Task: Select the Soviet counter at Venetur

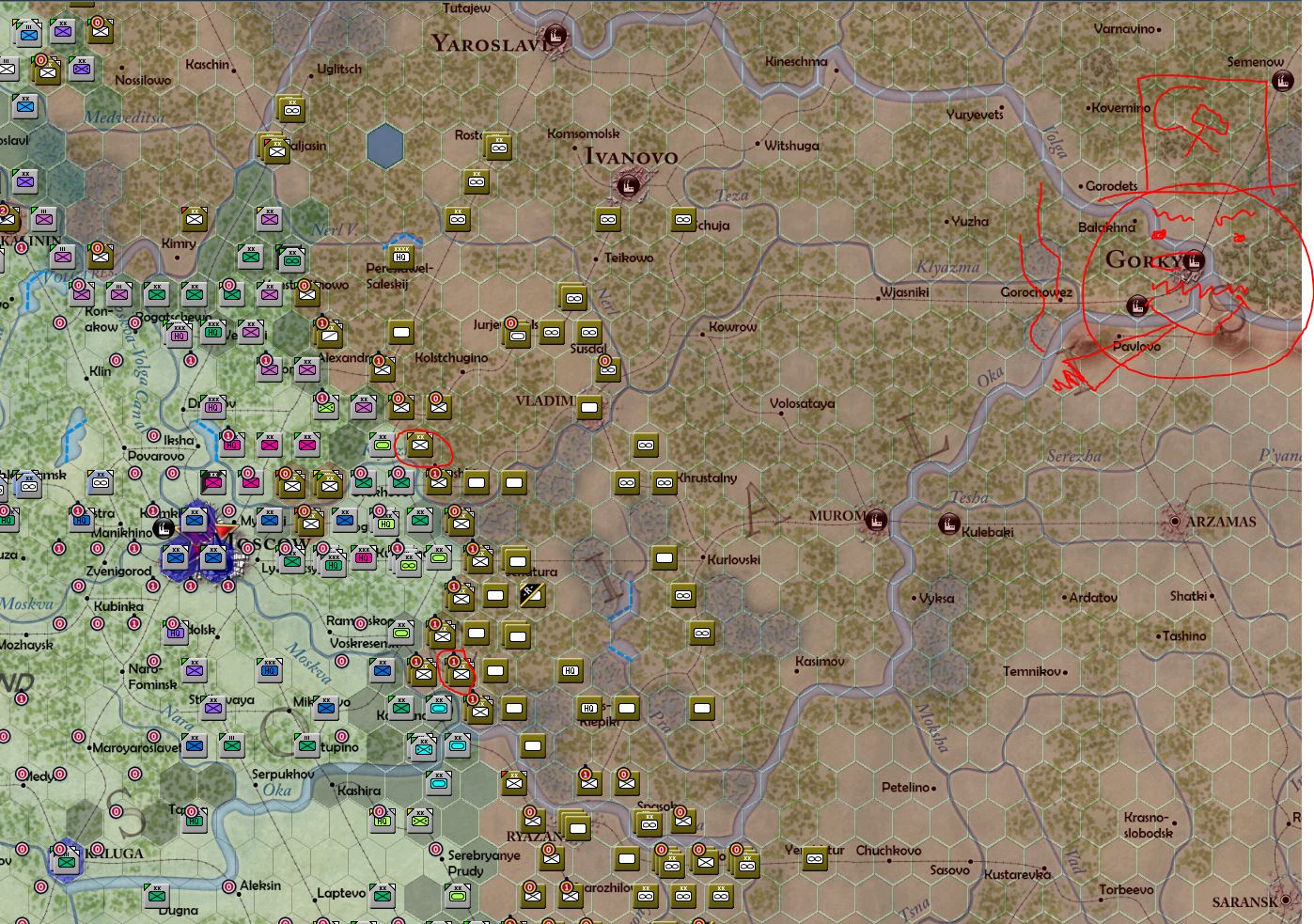Action: pos(815,858)
